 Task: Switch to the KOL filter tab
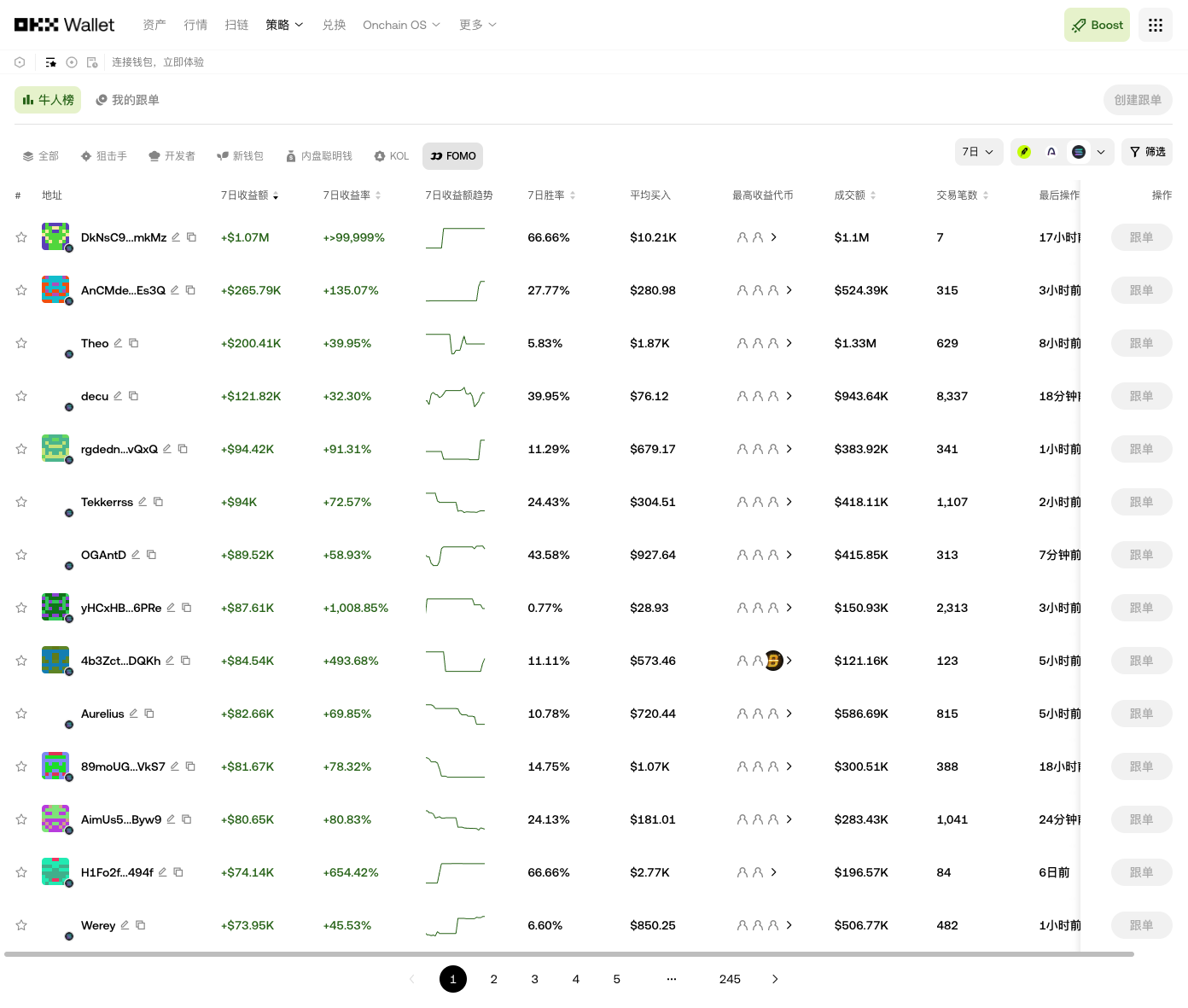392,156
